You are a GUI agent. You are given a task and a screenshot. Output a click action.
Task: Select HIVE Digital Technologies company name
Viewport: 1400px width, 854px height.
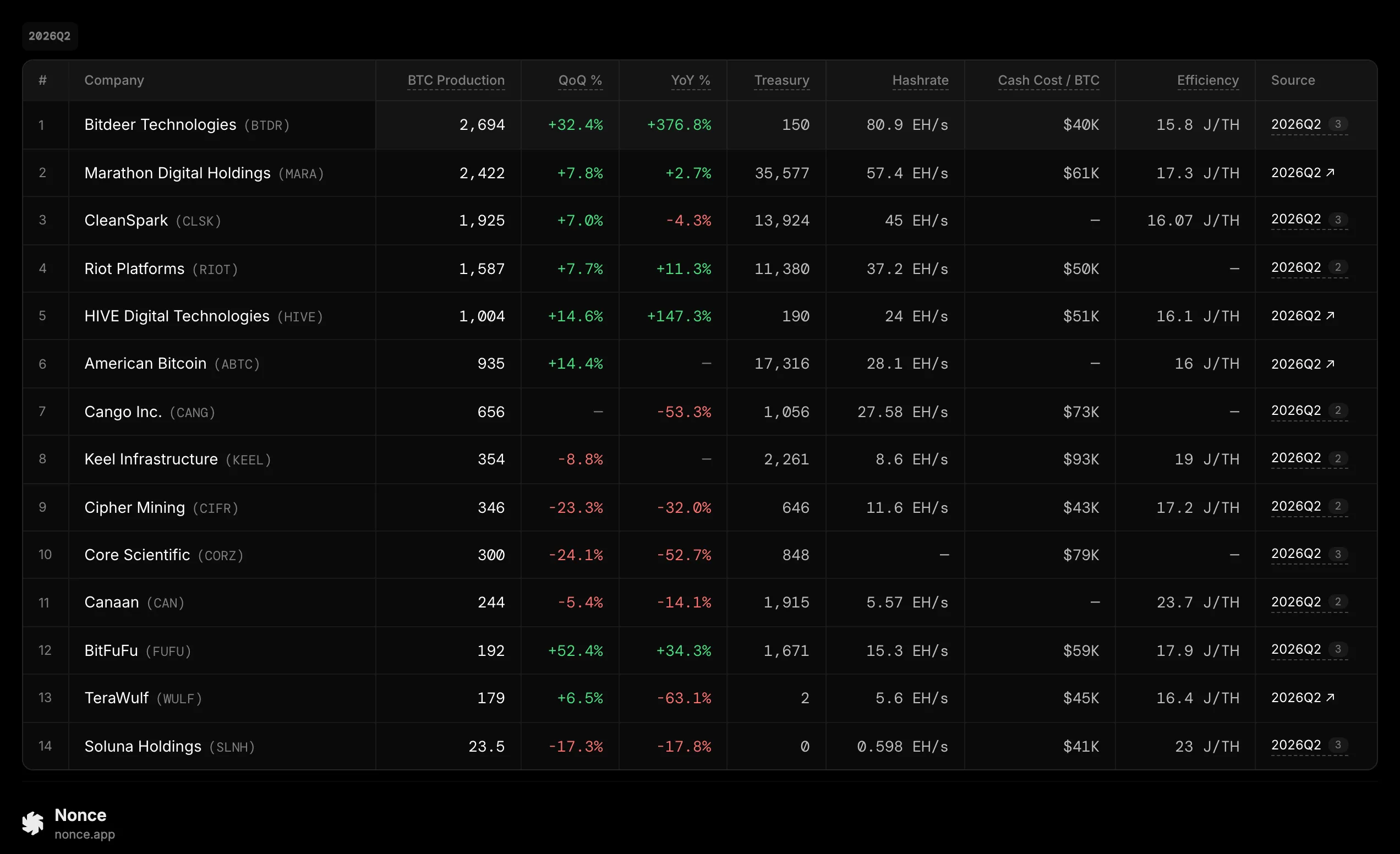tap(177, 316)
